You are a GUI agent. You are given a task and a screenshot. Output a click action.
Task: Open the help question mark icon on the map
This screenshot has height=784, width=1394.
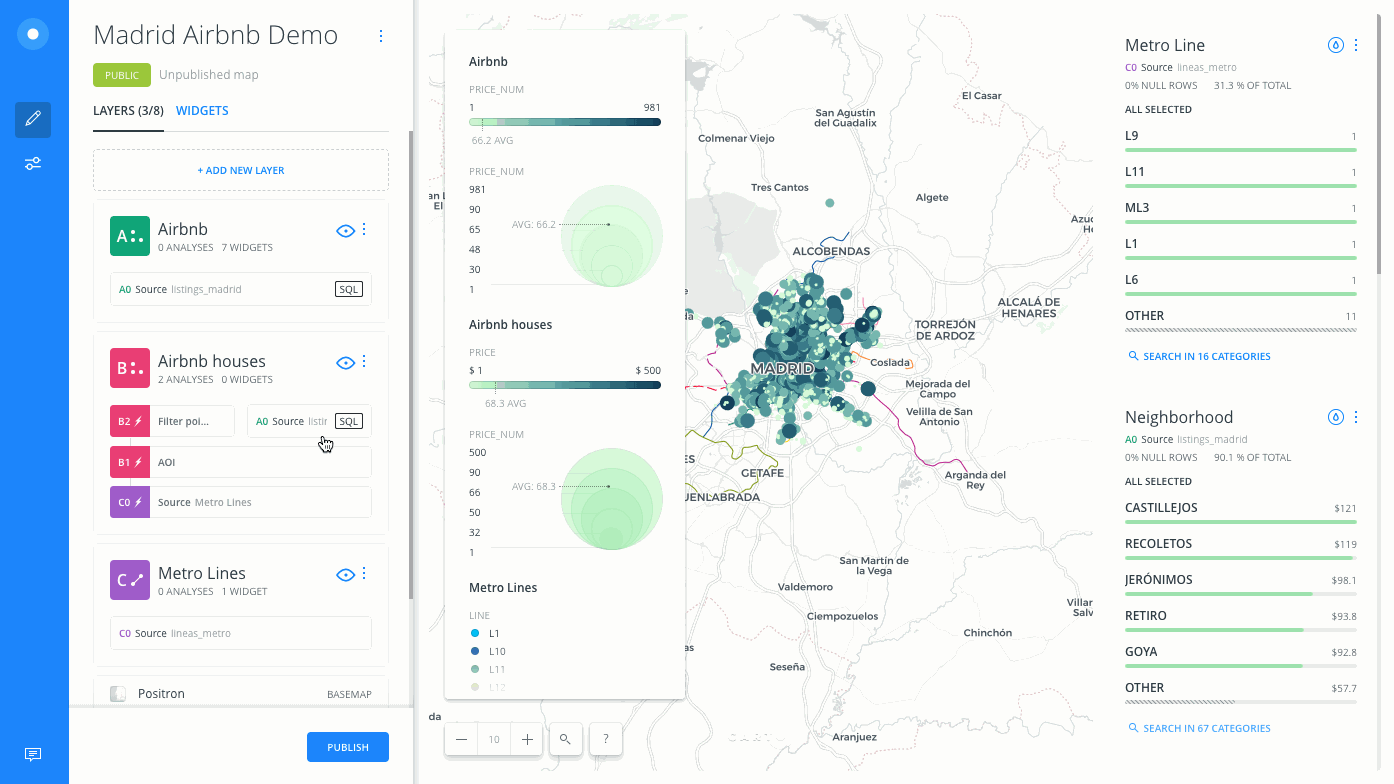coord(605,738)
